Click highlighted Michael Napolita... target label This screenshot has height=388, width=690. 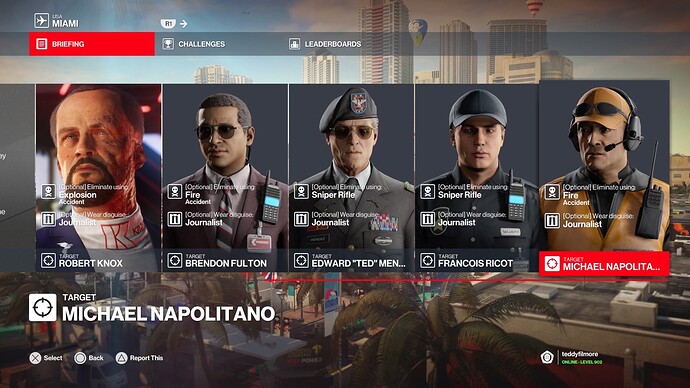tap(604, 264)
